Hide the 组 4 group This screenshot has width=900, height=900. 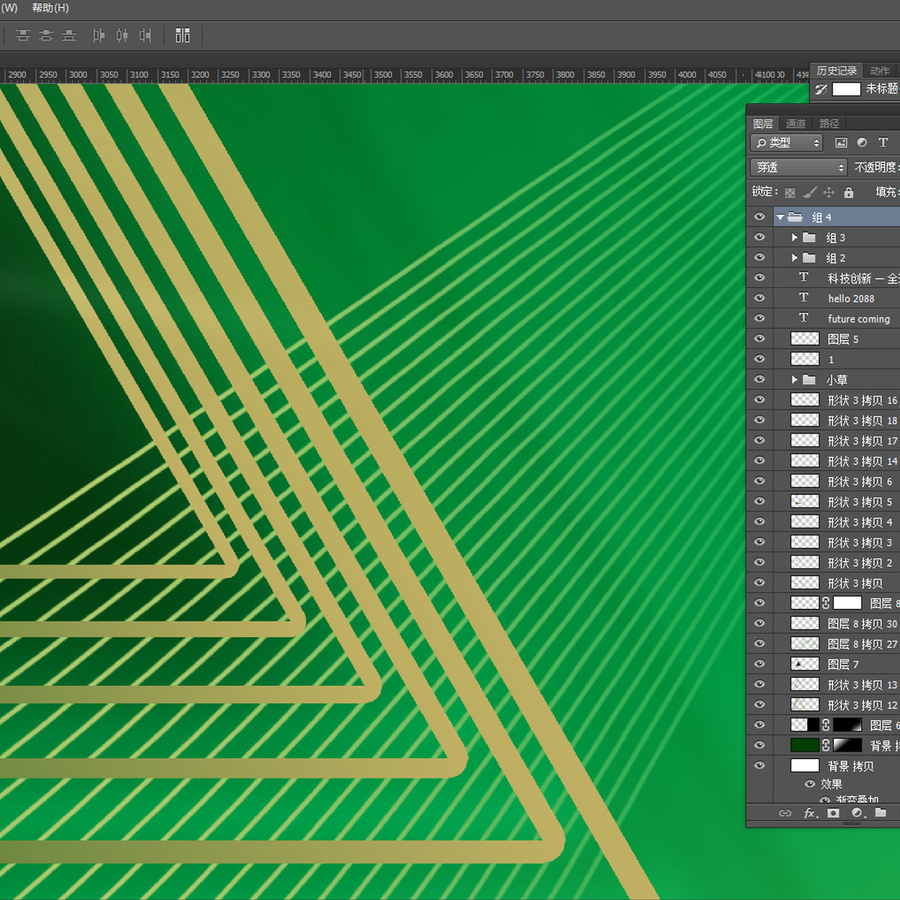point(759,217)
